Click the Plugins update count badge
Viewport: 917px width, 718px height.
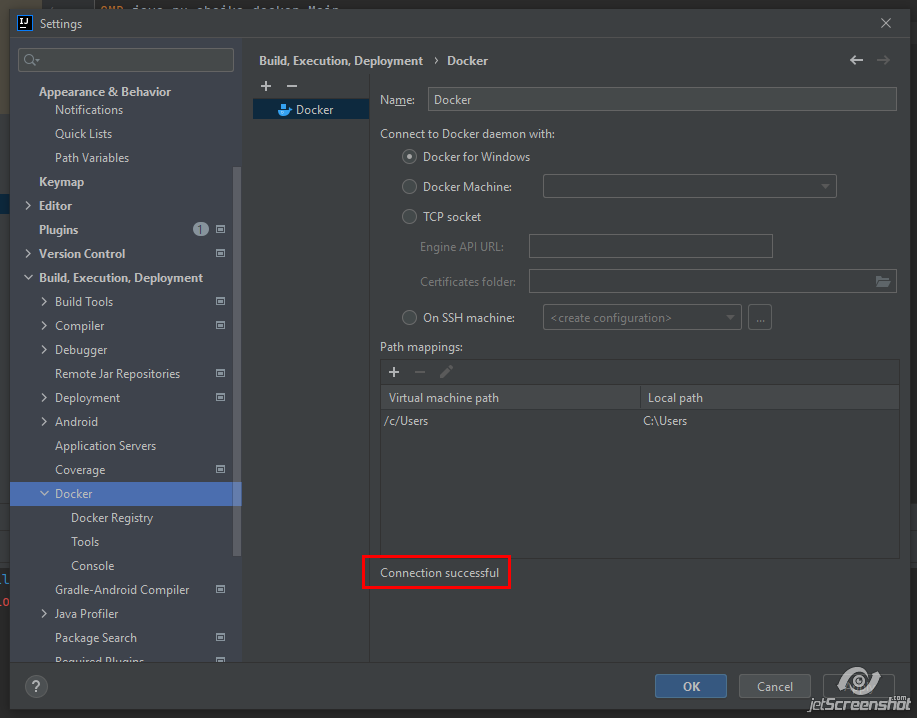click(x=201, y=229)
